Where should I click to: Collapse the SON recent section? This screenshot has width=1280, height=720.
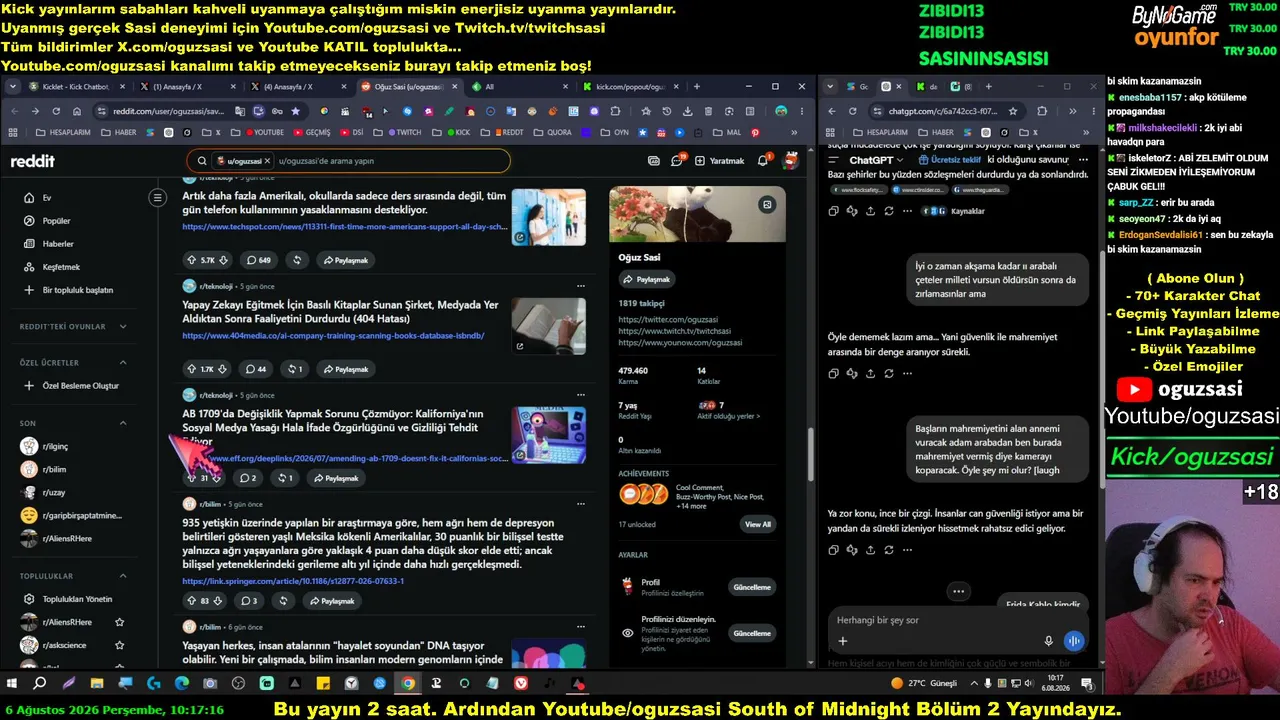(123, 423)
